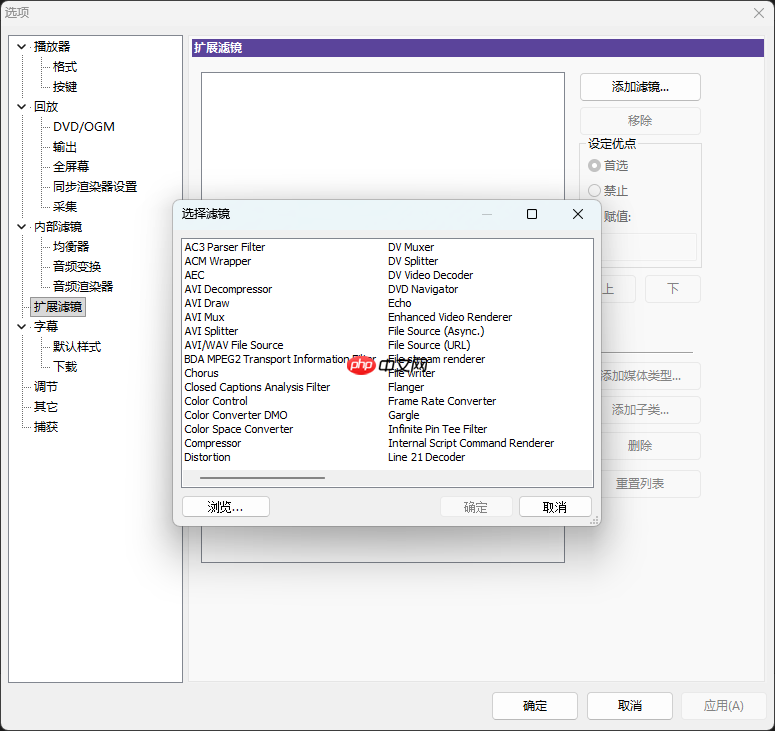This screenshot has width=775, height=731.
Task: Select 字幕 tree label
Action: 45,326
